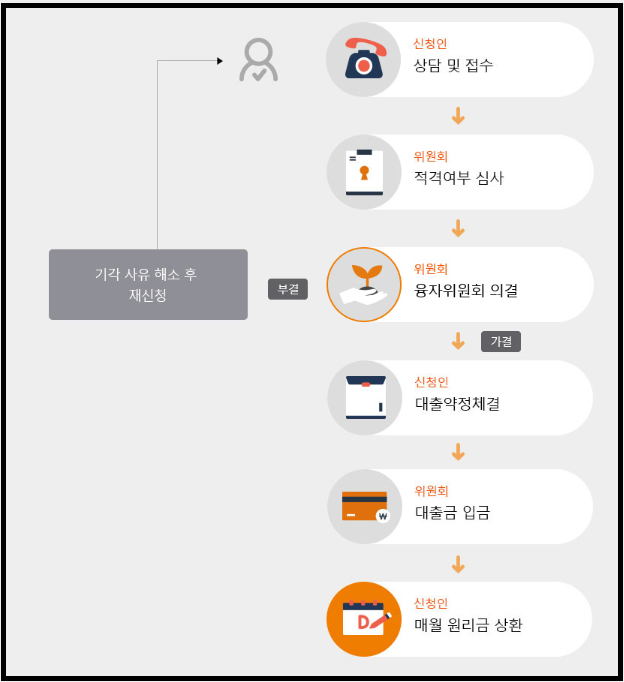Image resolution: width=624 pixels, height=682 pixels.
Task: Click the arrow below 대출약정체결 step
Action: tap(458, 452)
